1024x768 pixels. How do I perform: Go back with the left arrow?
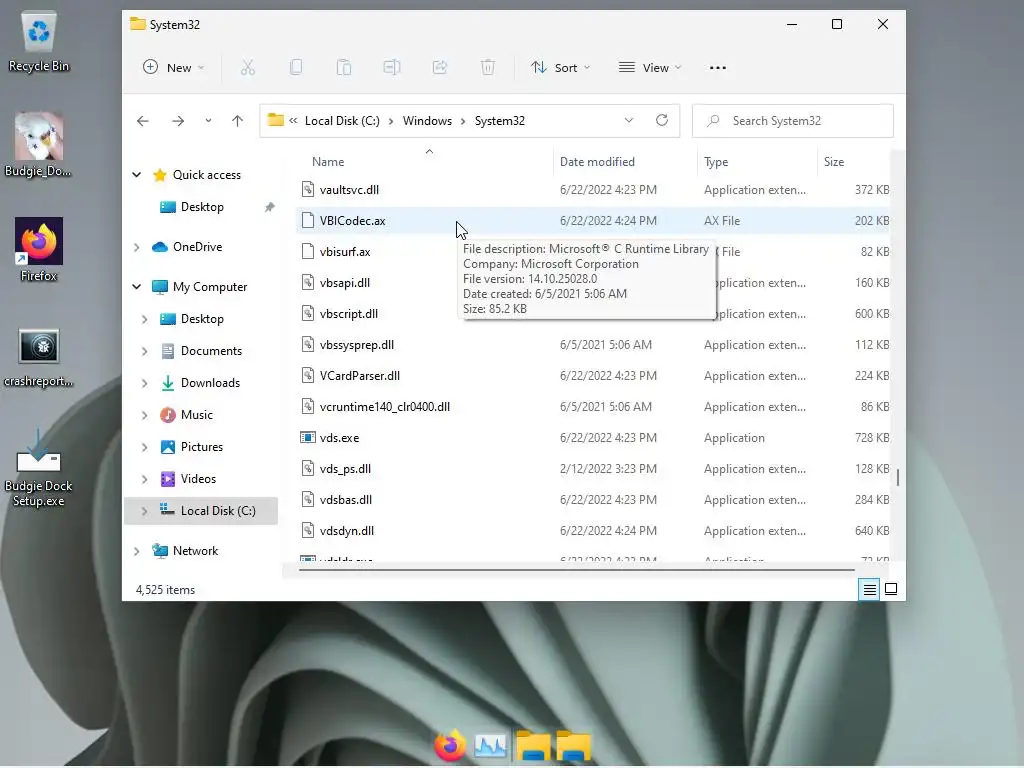(143, 121)
